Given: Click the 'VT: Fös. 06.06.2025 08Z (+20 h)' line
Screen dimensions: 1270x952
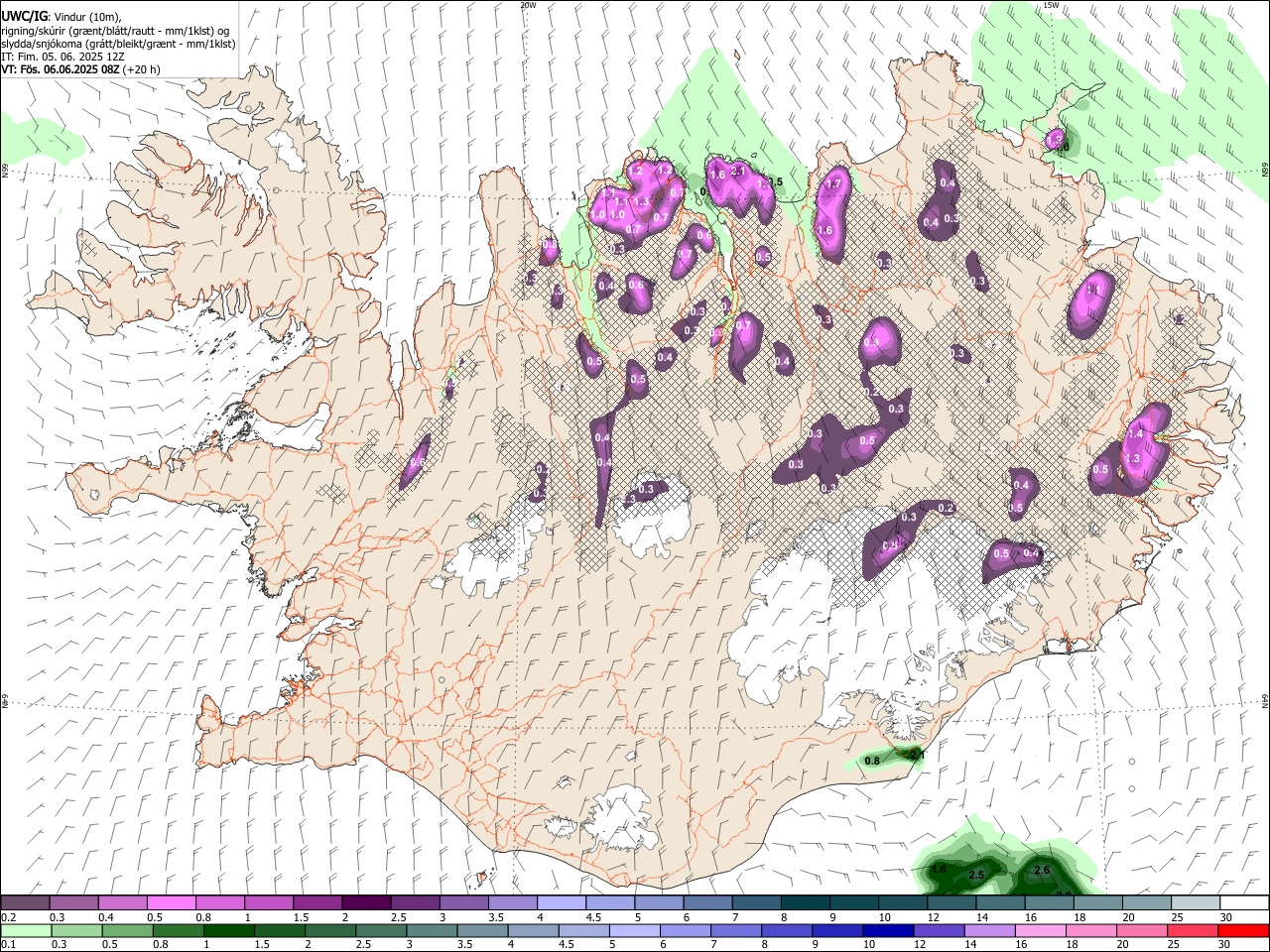Looking at the screenshot, I should [x=80, y=69].
